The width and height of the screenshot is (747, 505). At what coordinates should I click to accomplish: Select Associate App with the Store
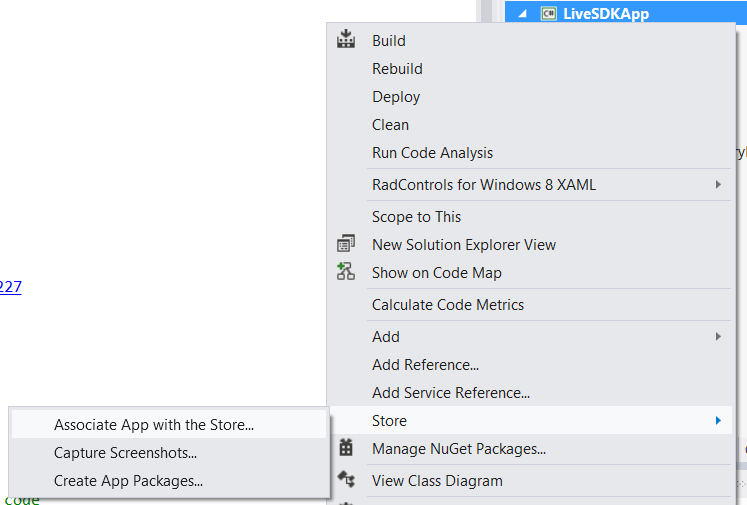(x=154, y=425)
